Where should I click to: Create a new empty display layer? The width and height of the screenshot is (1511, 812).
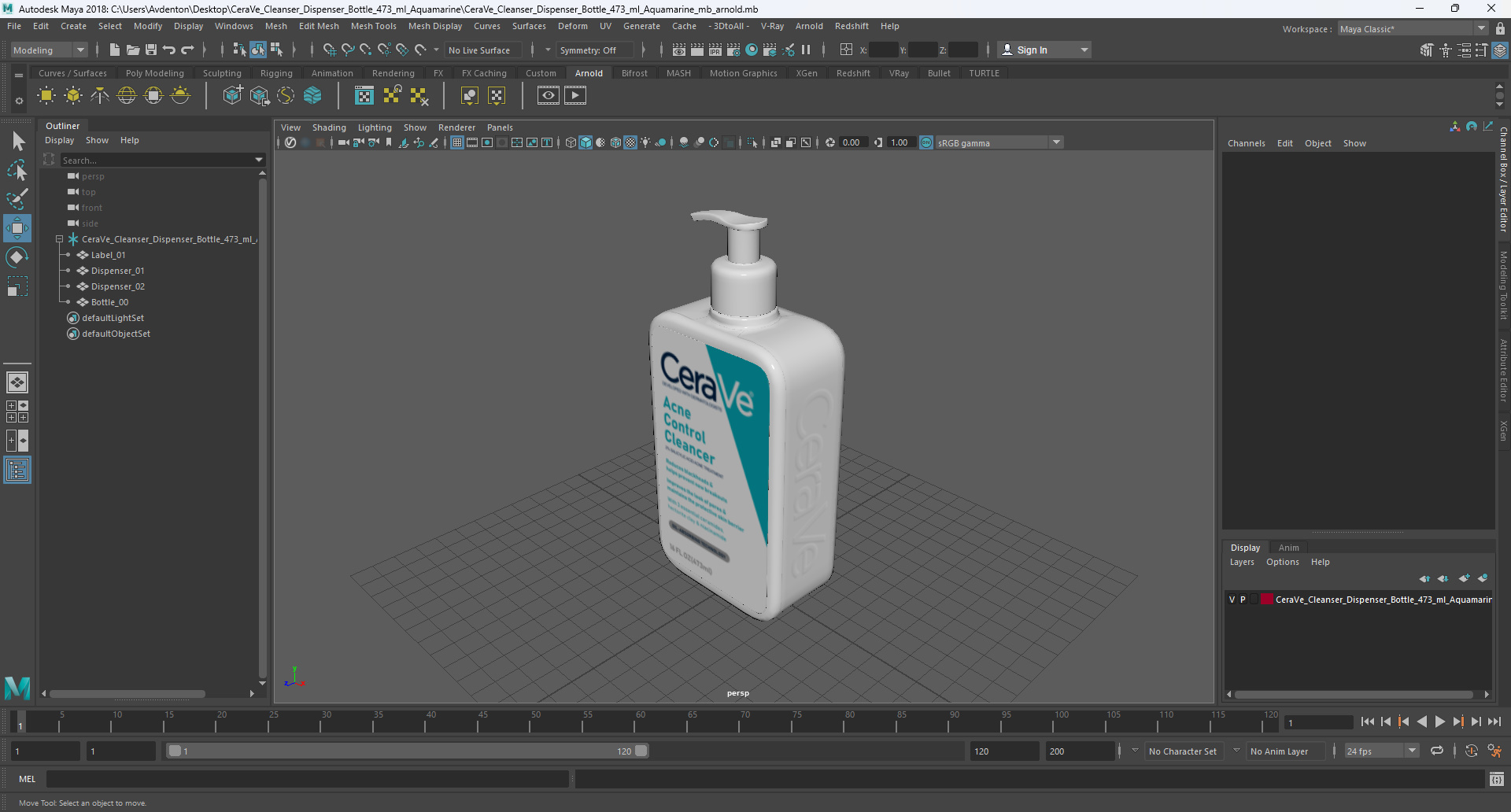coord(1464,578)
